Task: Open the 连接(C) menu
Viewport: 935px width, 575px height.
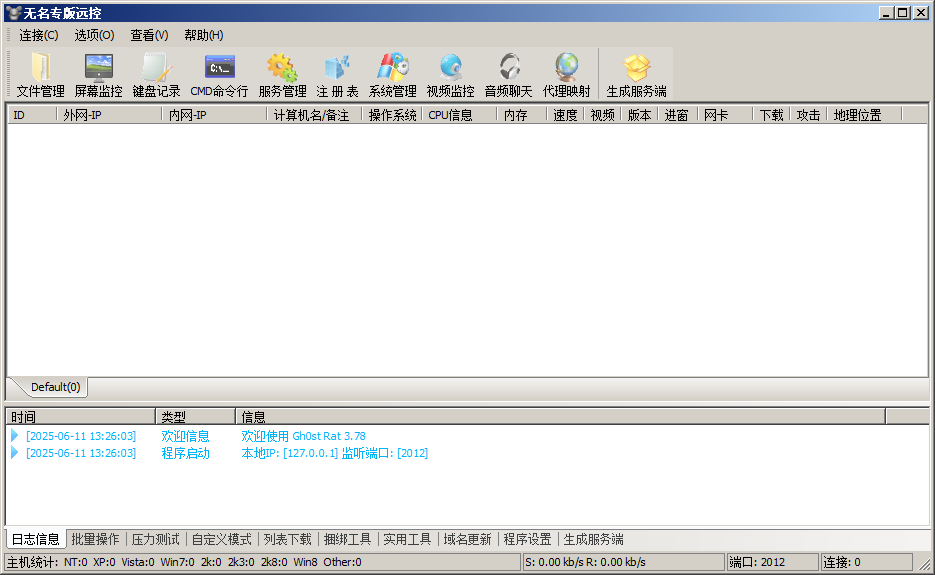Action: click(x=39, y=35)
